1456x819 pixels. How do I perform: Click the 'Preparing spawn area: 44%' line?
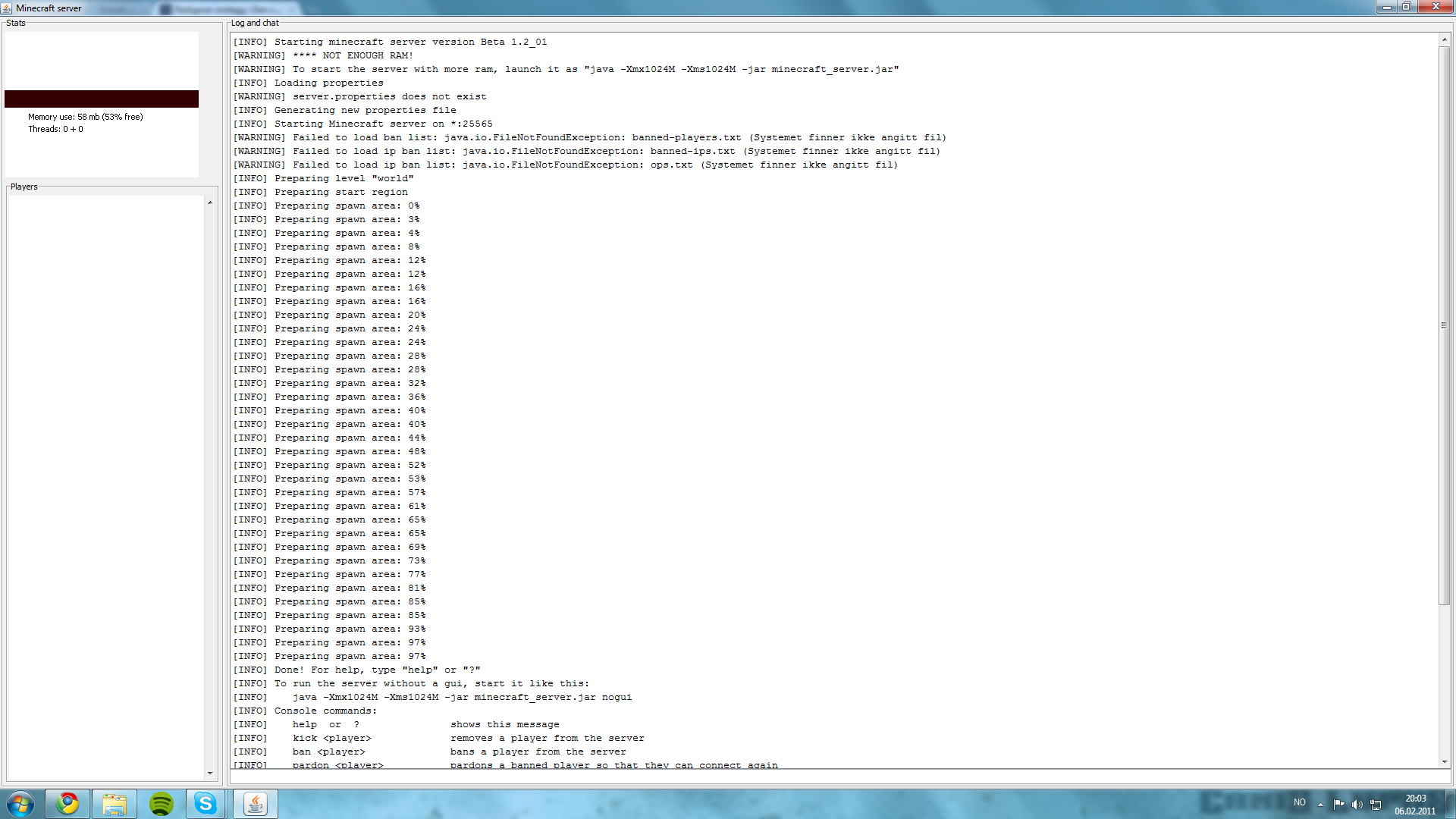(330, 438)
